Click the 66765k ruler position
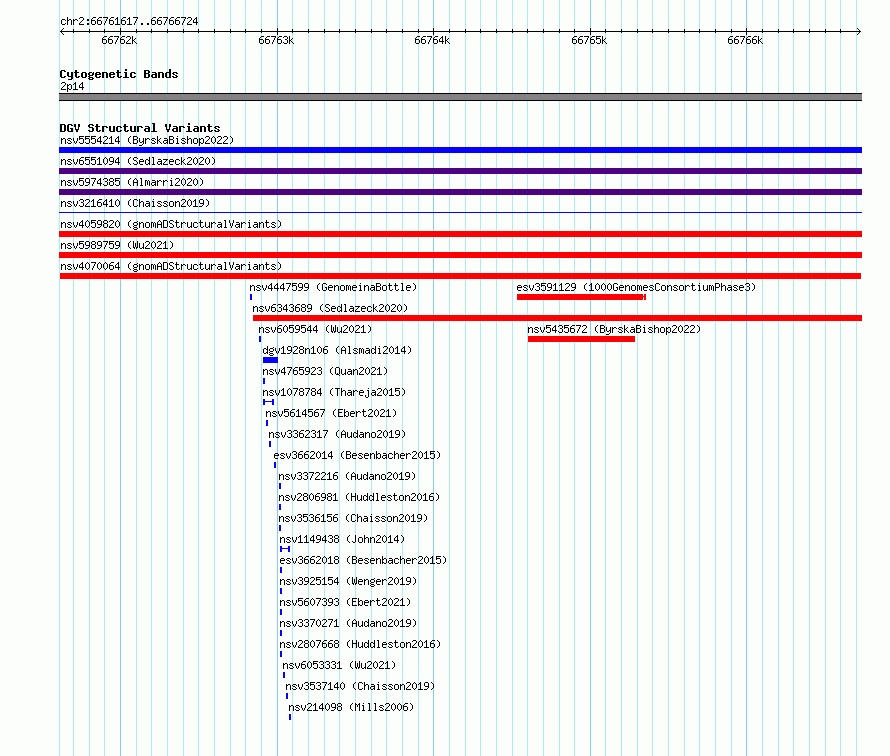The width and height of the screenshot is (890, 756). (589, 40)
